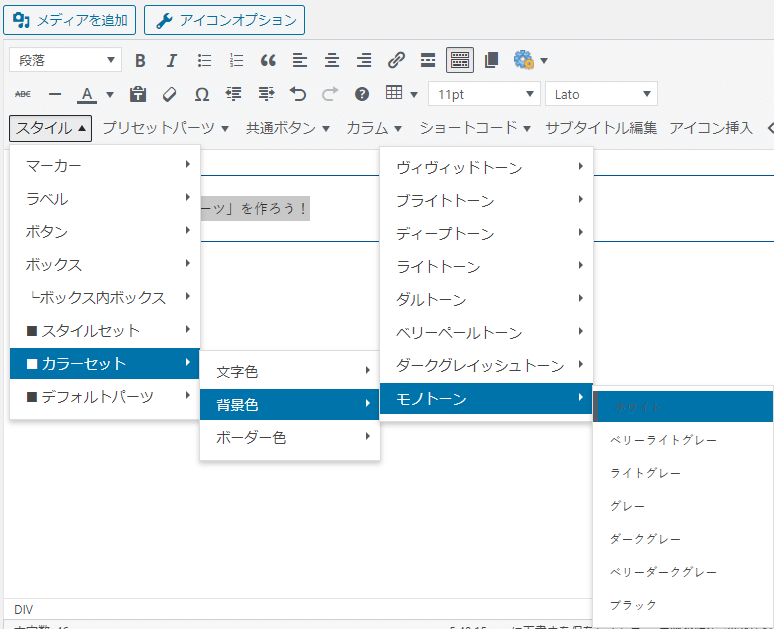The height and width of the screenshot is (629, 774).
Task: Open the text color picker arrow
Action: click(110, 94)
